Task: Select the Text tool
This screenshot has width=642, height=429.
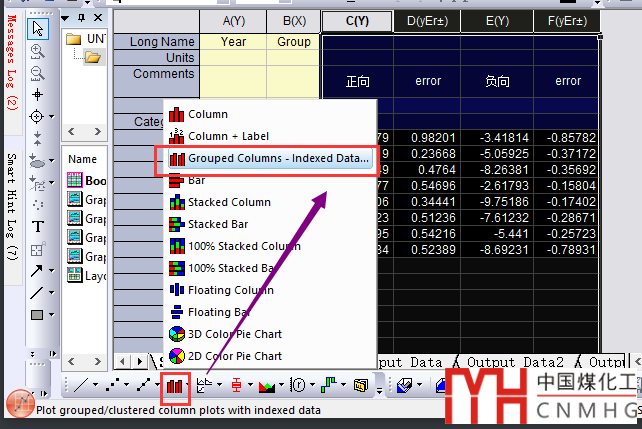Action: [38, 226]
